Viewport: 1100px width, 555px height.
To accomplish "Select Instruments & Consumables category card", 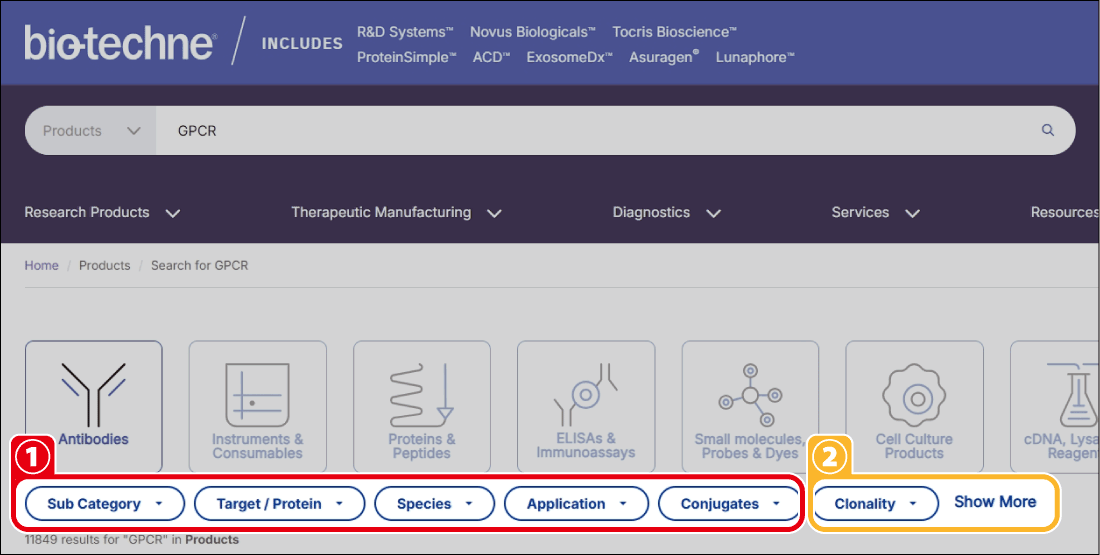I will pyautogui.click(x=257, y=406).
